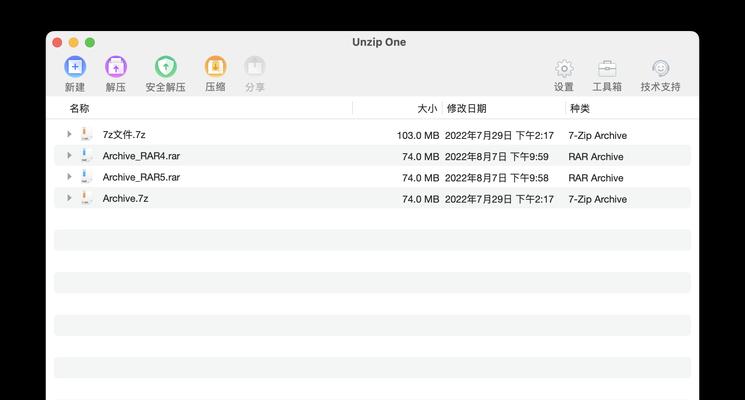Click the file icon of 7z文件.7z
745x400 pixels.
point(86,134)
